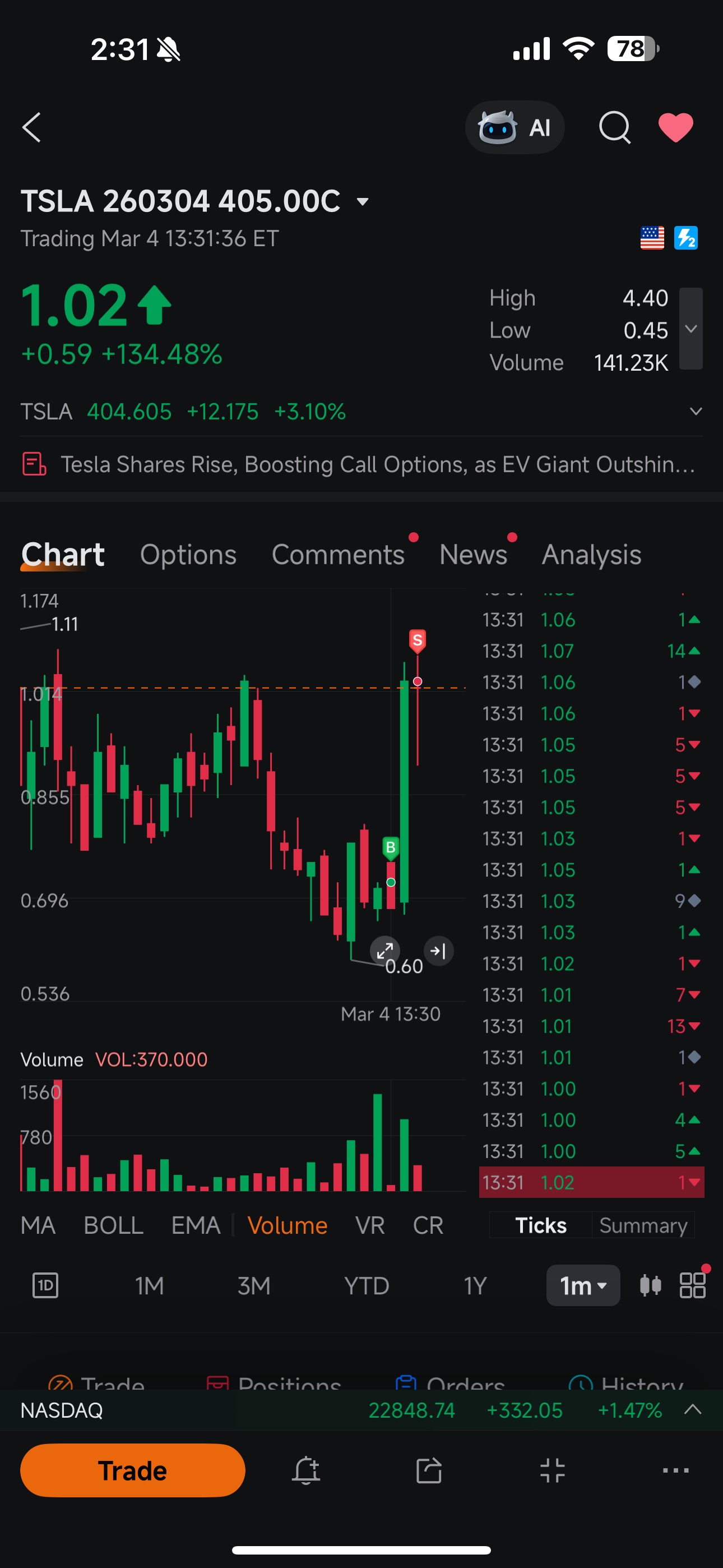Tap the search magnifier icon
This screenshot has width=723, height=1568.
click(615, 127)
